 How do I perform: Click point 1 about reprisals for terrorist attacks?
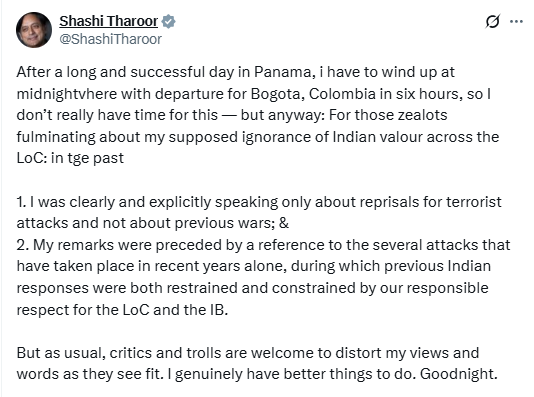pyautogui.click(x=259, y=202)
